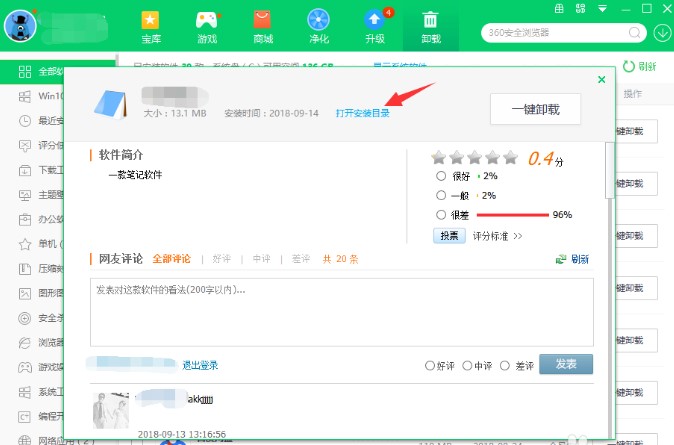
Task: Click the 投票 vote button
Action: pos(449,236)
